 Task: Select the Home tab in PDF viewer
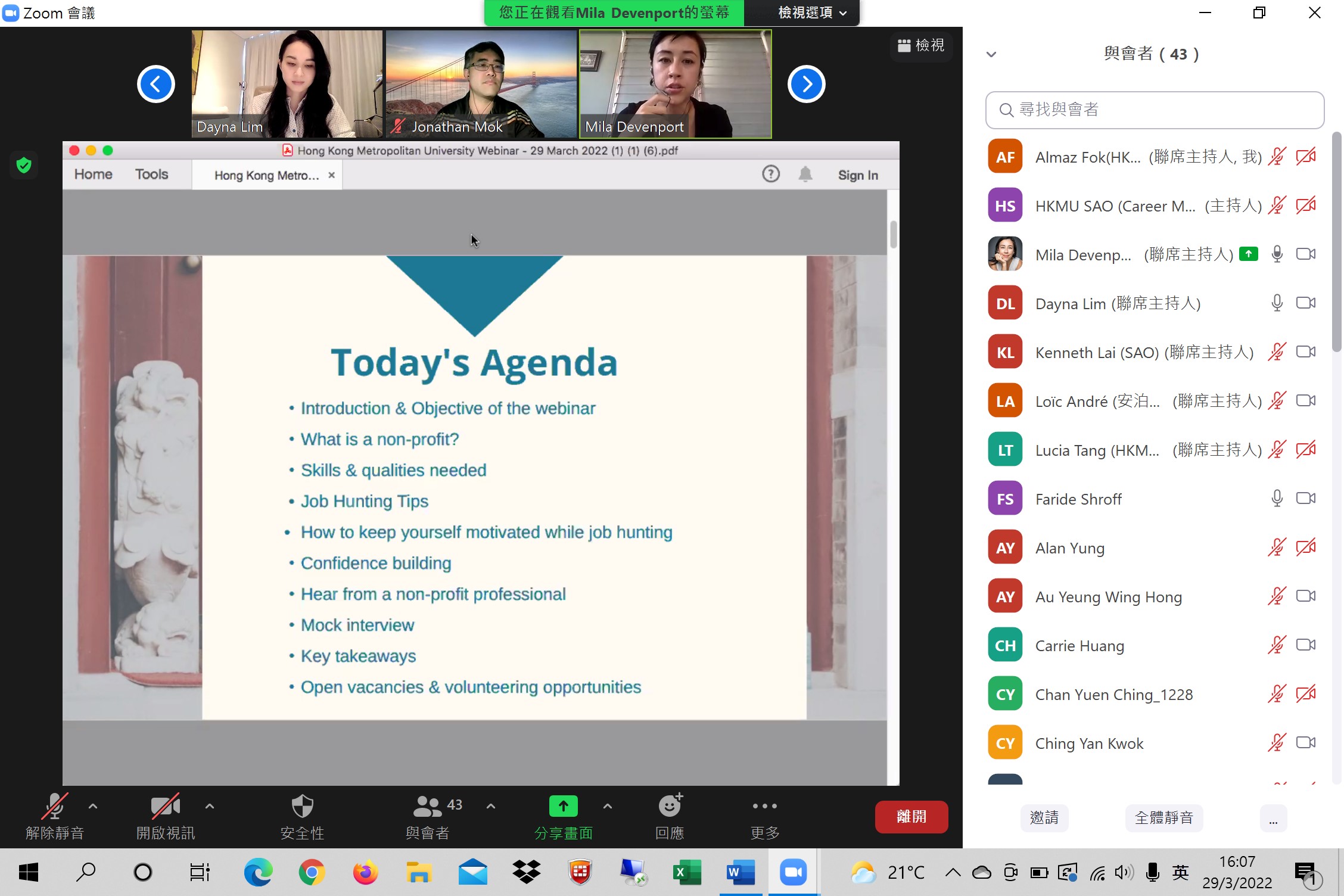tap(94, 175)
